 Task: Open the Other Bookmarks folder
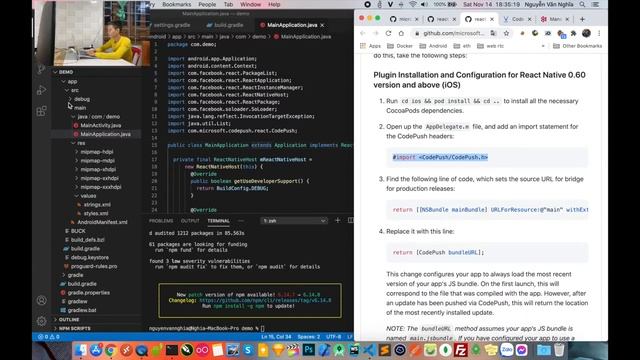(578, 46)
